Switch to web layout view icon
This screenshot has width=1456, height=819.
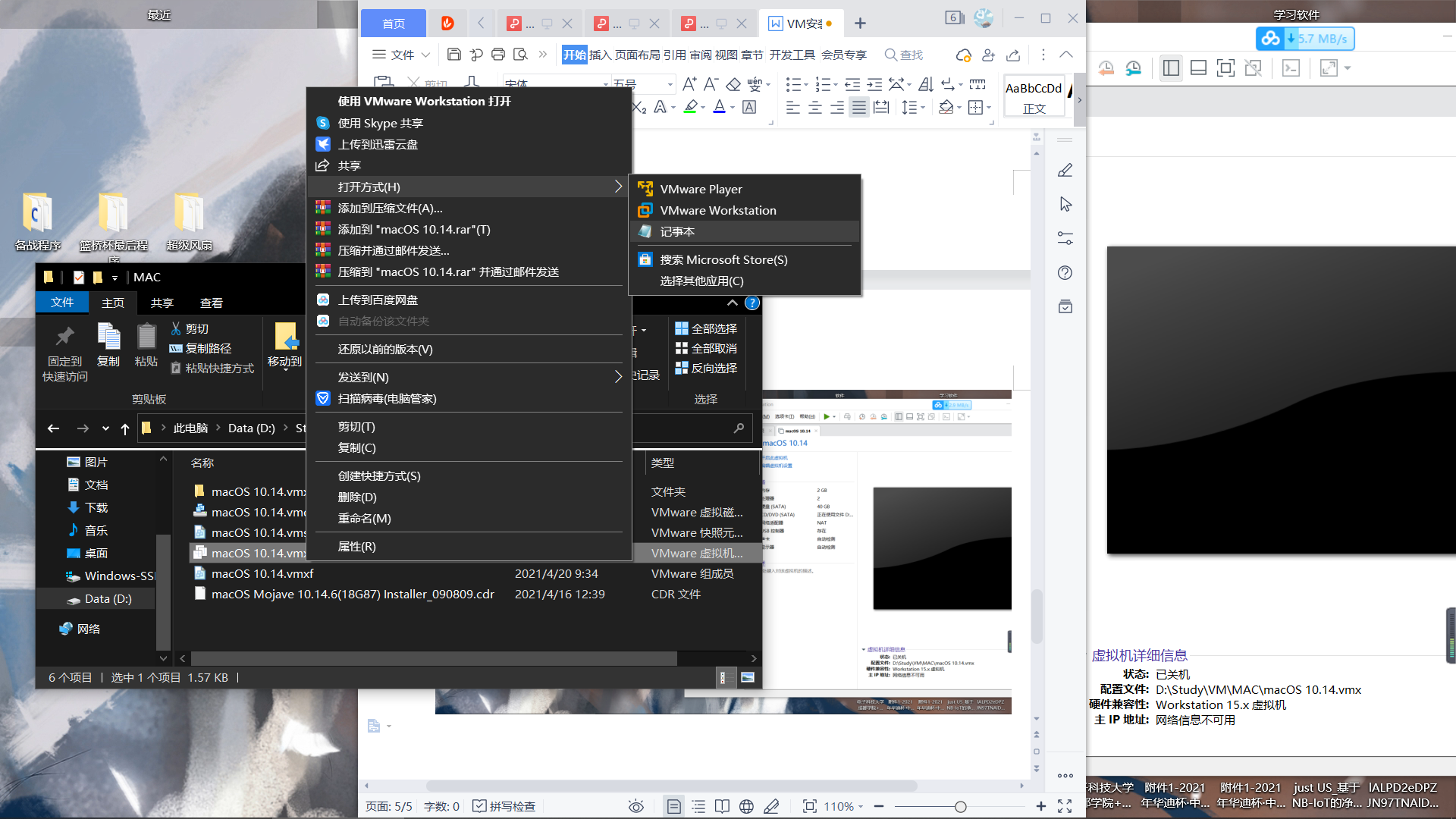pos(746,806)
